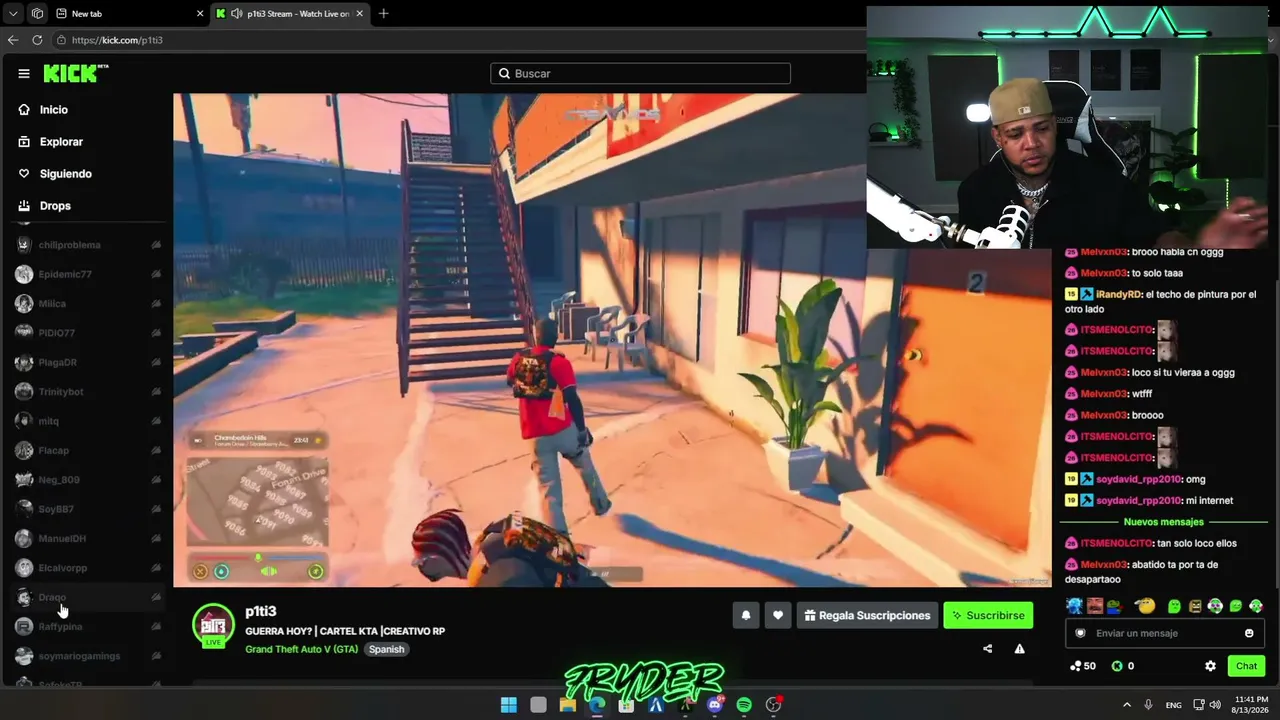Select the chilliproblema channel in sidebar
The width and height of the screenshot is (1280, 720).
88,245
